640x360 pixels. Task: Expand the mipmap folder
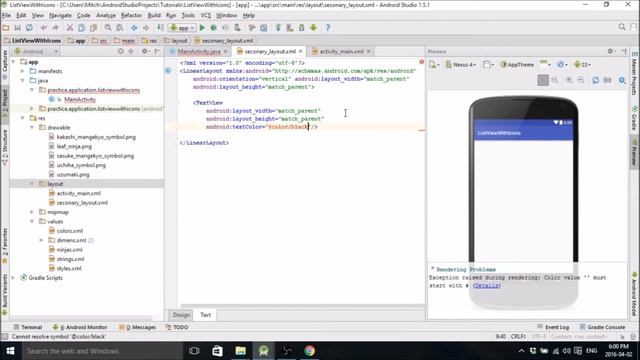coord(32,212)
